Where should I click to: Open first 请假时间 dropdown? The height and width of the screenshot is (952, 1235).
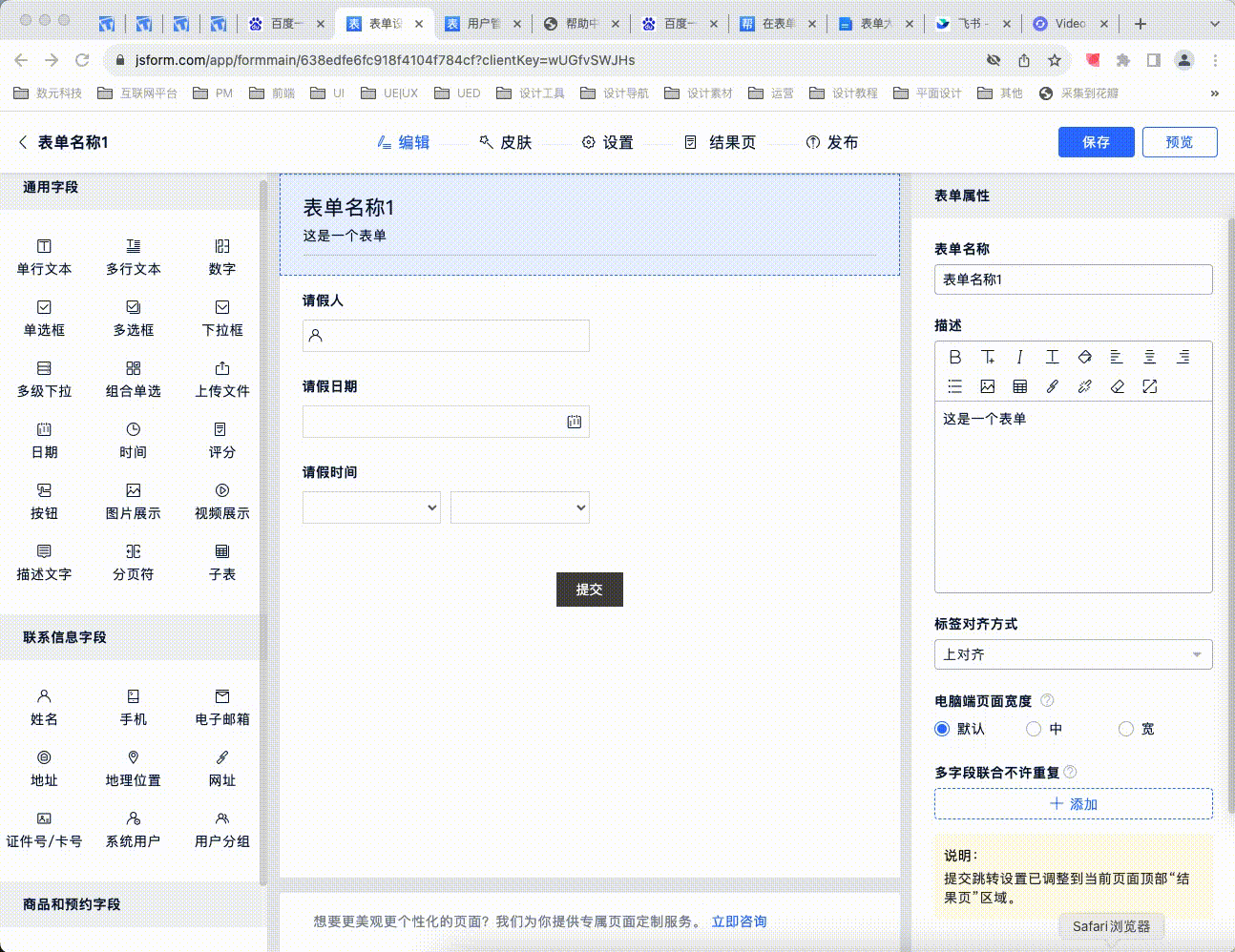(371, 507)
